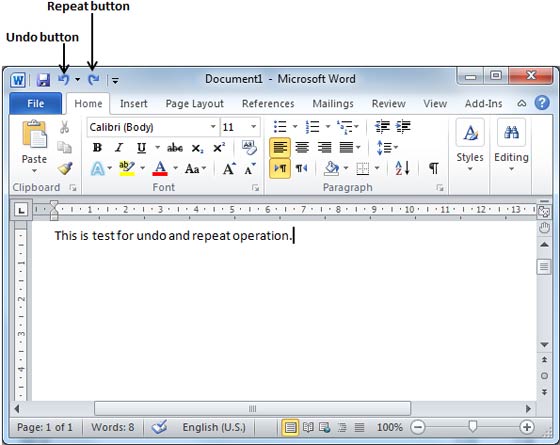Minimize the ribbon with caret icon
The width and height of the screenshot is (560, 445).
(x=522, y=104)
